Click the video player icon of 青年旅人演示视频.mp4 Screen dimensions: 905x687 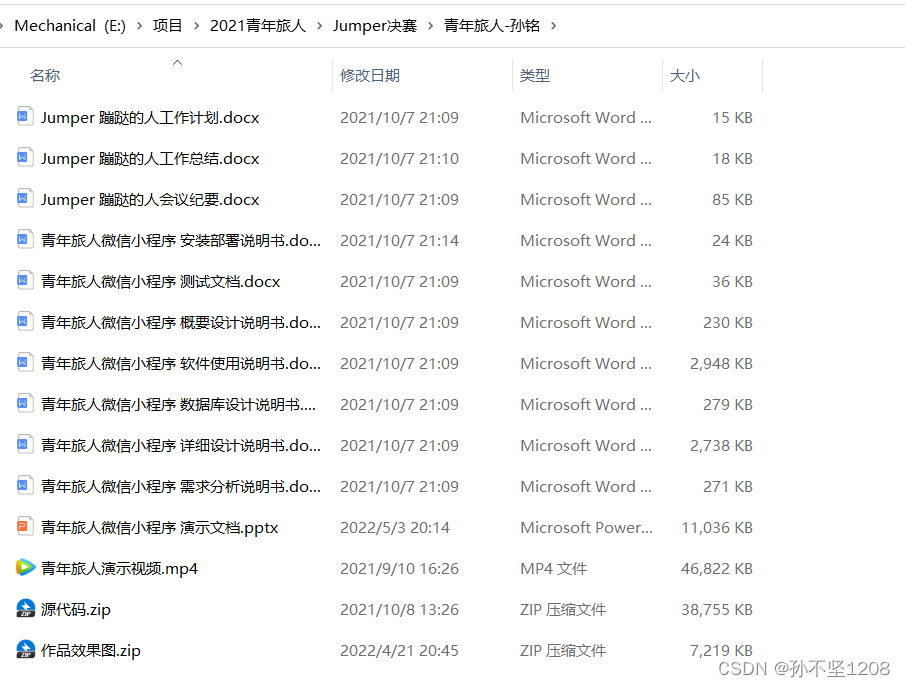tap(25, 567)
